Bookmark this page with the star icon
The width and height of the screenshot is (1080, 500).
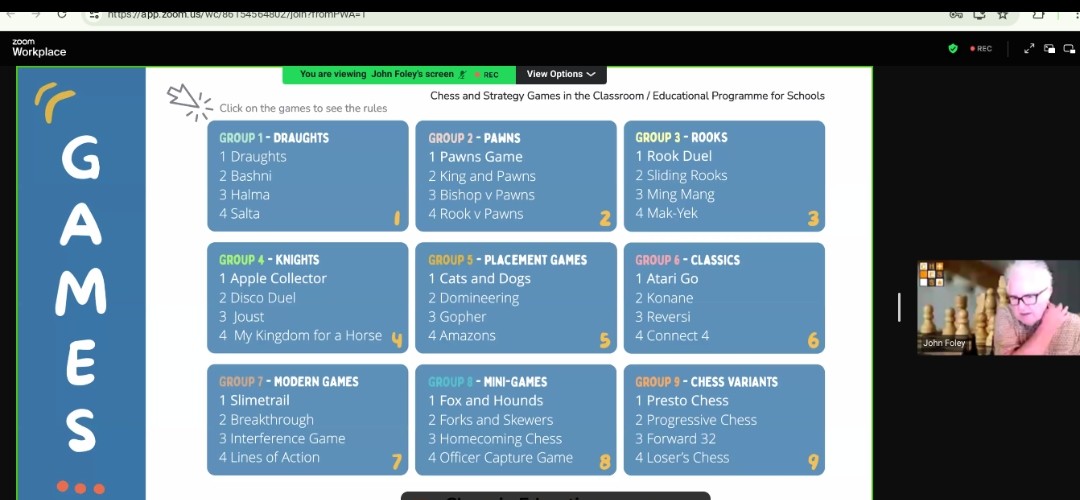tap(1002, 14)
